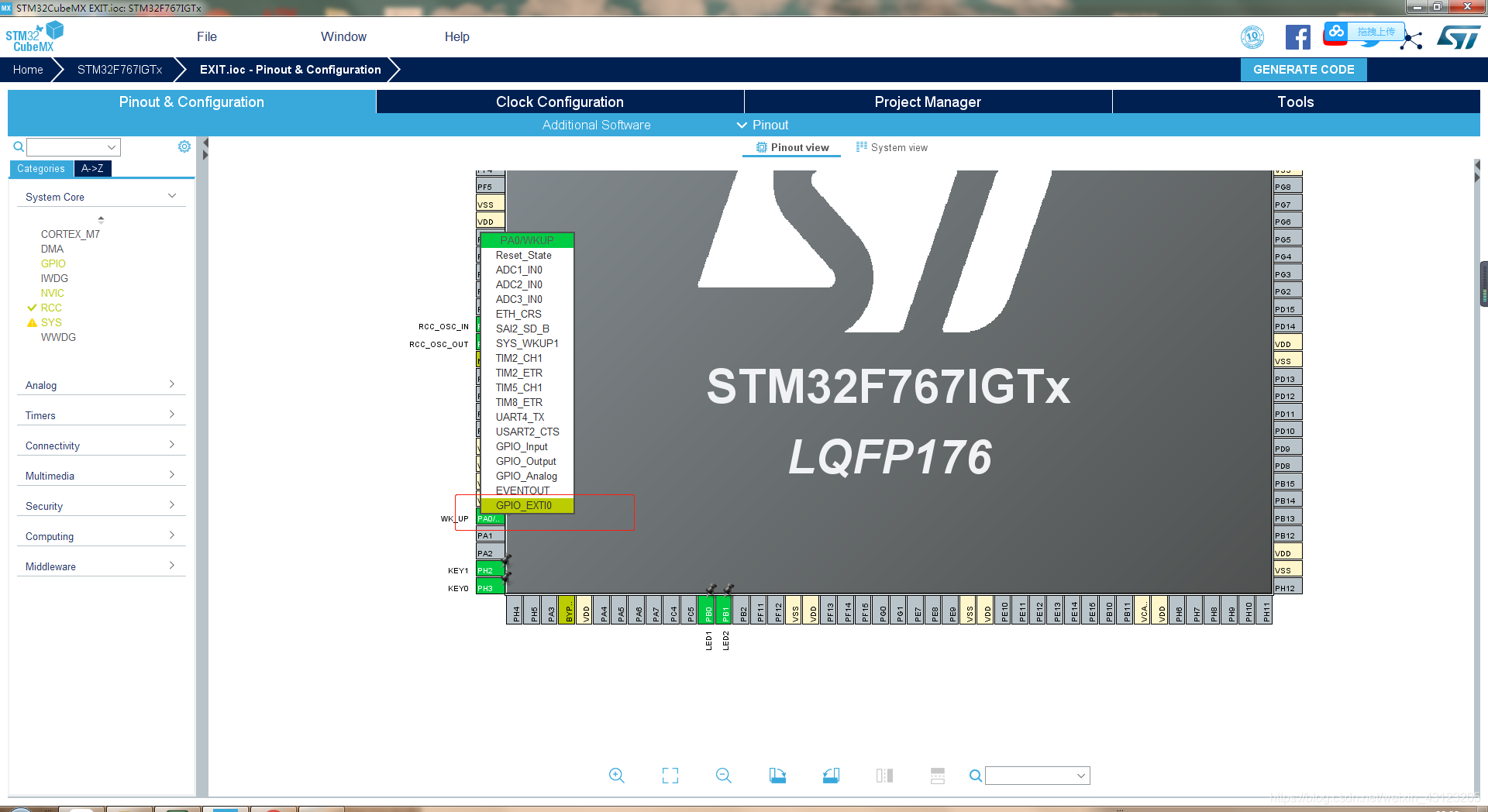Click the zoom out magnifier icon
Screen dimensions: 1488x812
pos(724,776)
